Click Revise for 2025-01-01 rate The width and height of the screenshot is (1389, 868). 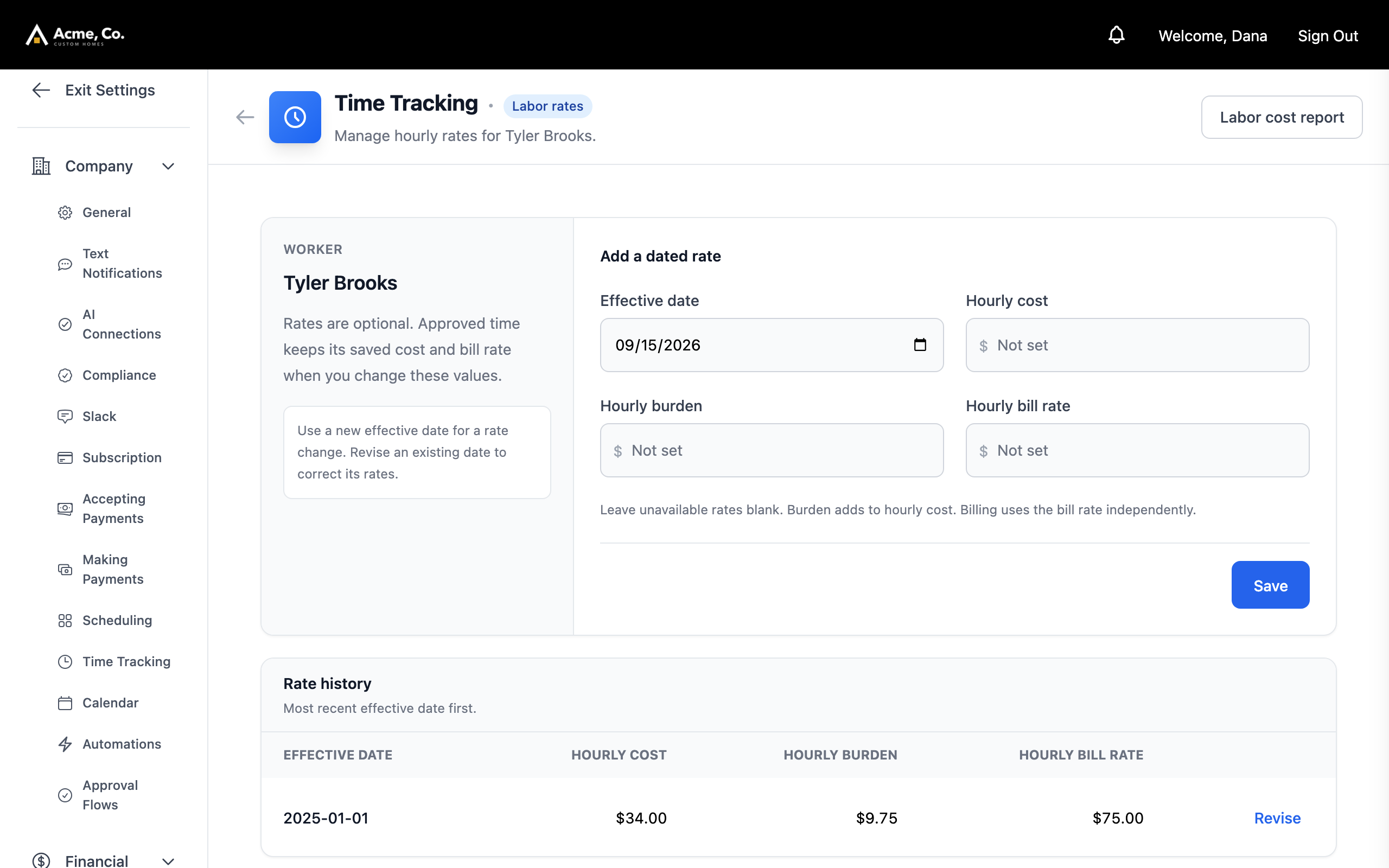(x=1277, y=818)
